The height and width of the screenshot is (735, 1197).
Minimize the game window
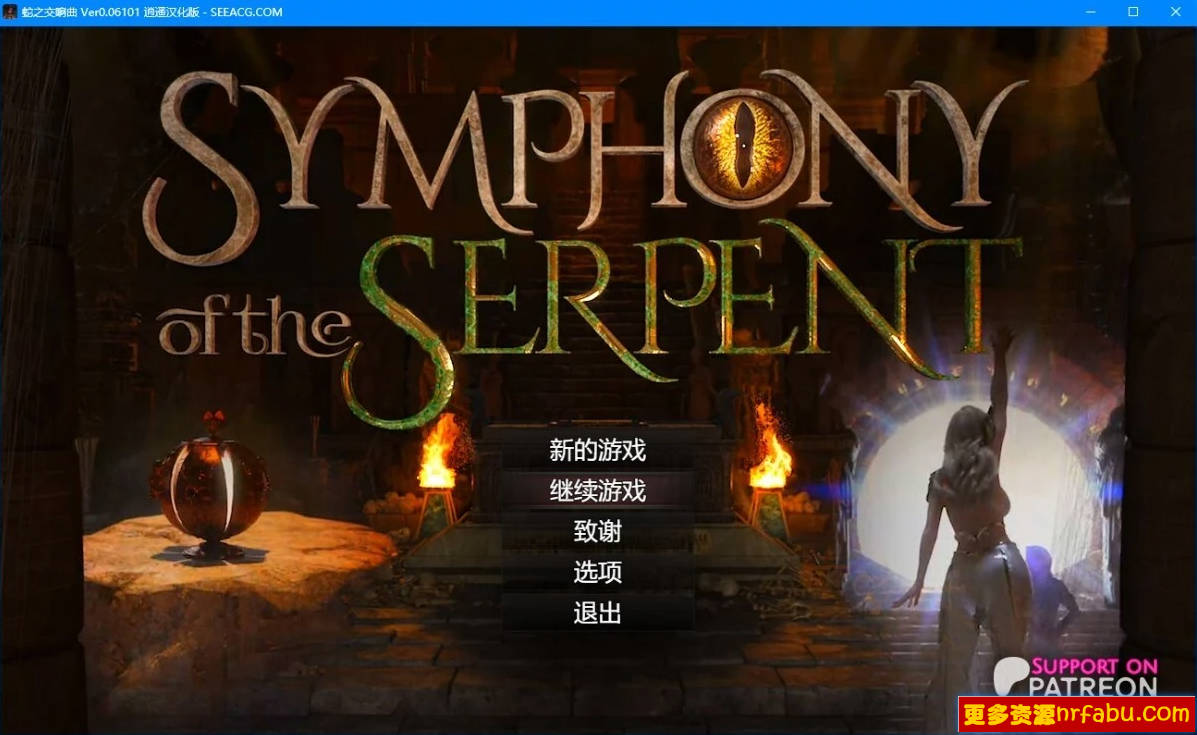point(1088,12)
